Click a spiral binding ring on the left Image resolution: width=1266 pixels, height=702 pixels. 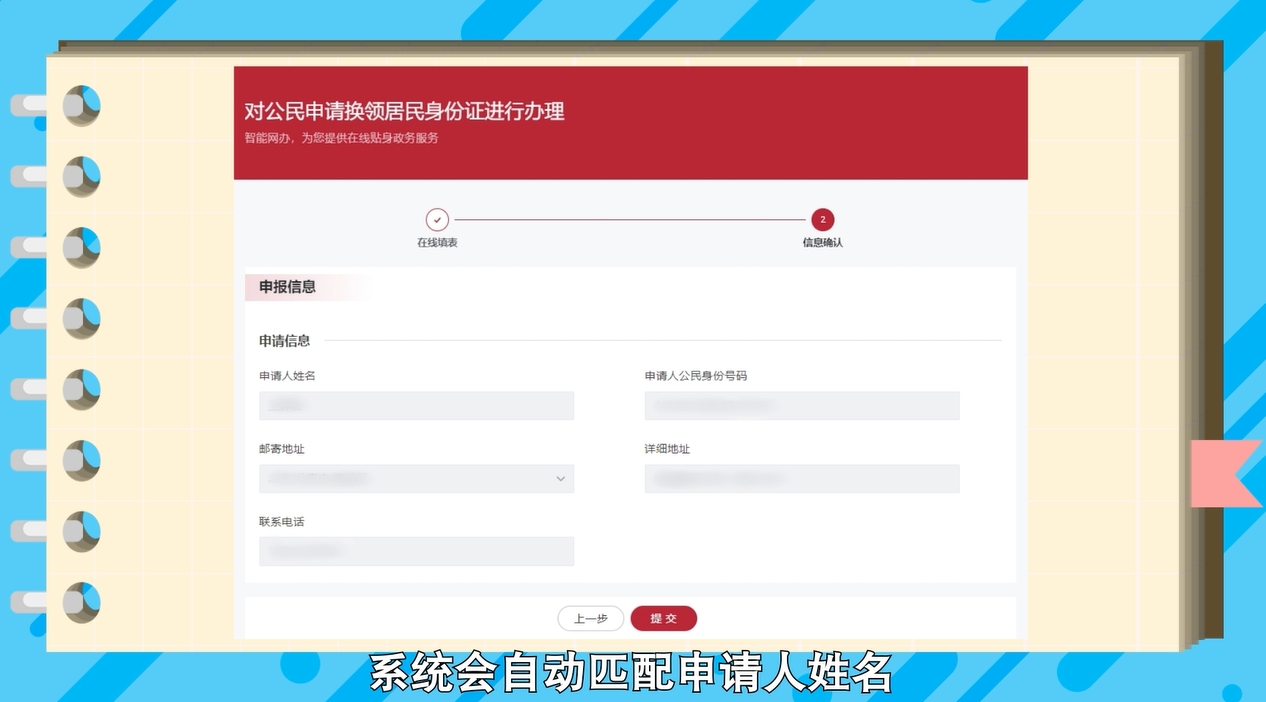coord(80,318)
